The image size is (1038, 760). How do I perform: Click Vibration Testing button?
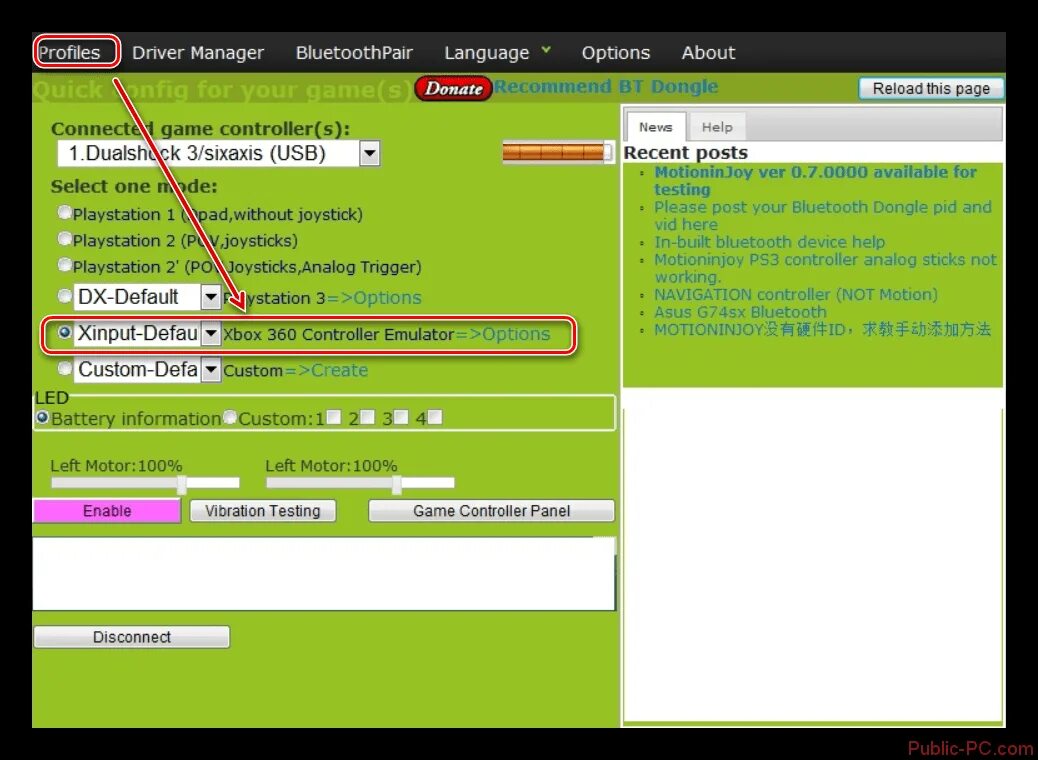263,511
